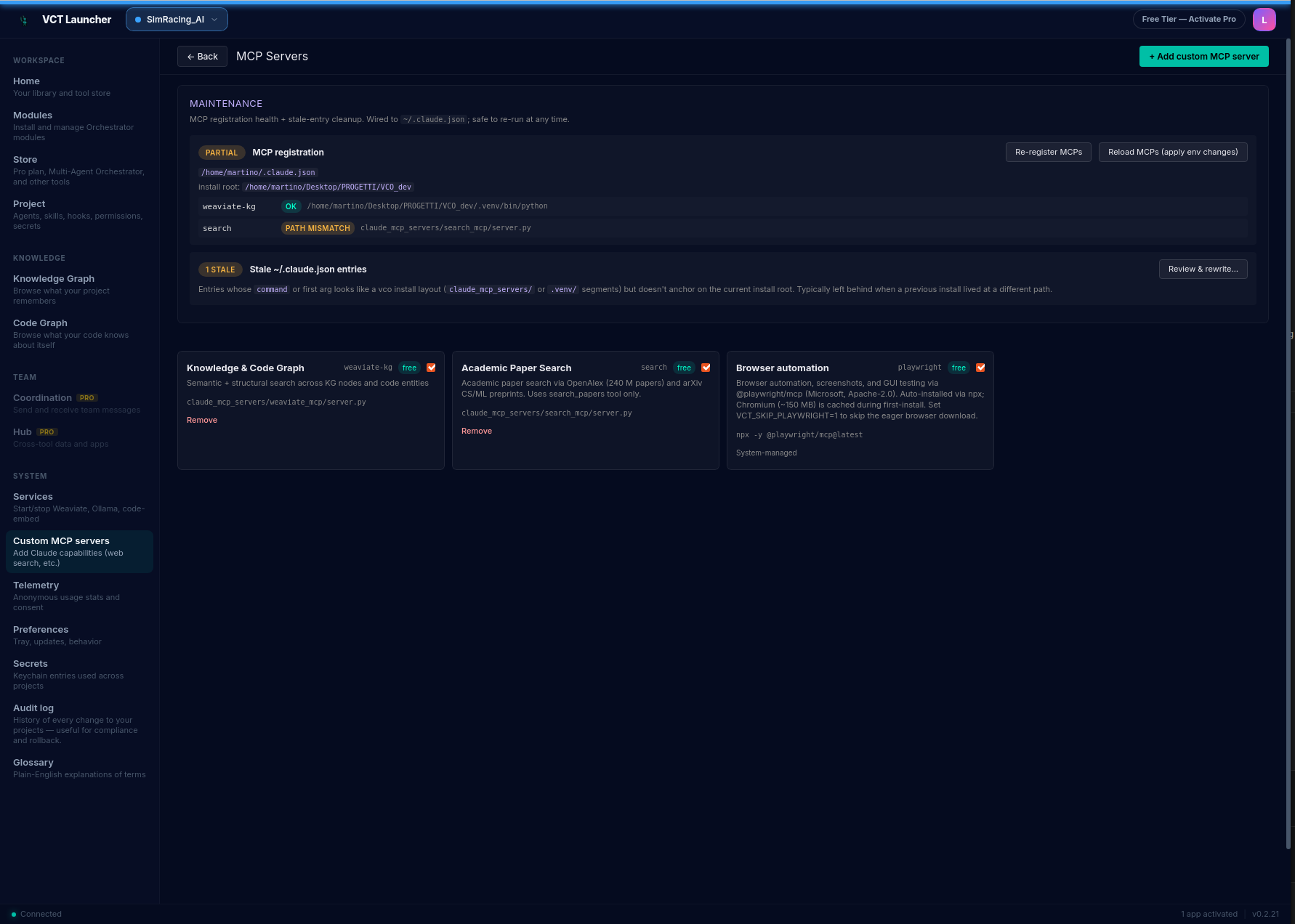Open Telemetry in the sidebar
The width and height of the screenshot is (1295, 924).
tap(79, 596)
